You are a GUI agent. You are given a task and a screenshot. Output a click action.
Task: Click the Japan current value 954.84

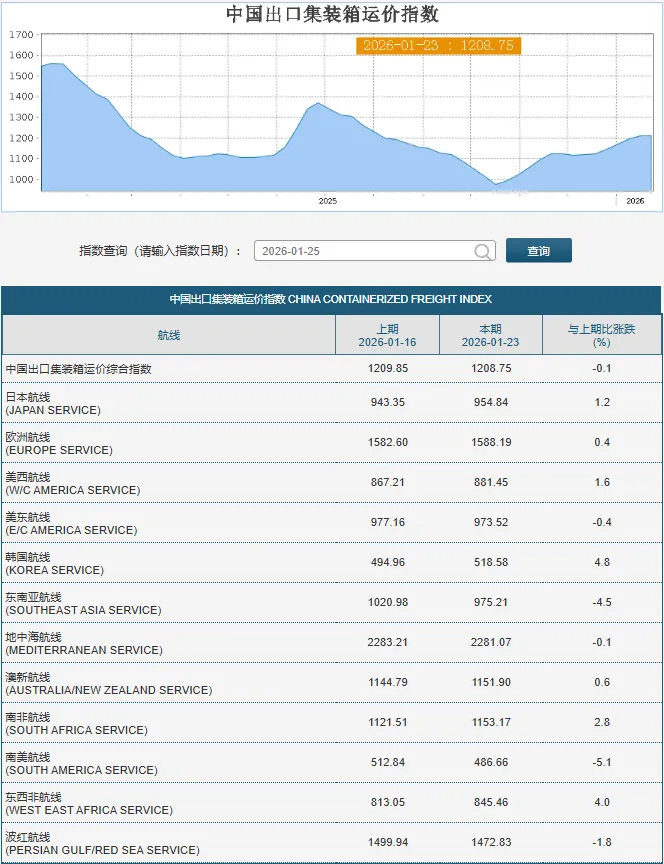click(x=491, y=402)
